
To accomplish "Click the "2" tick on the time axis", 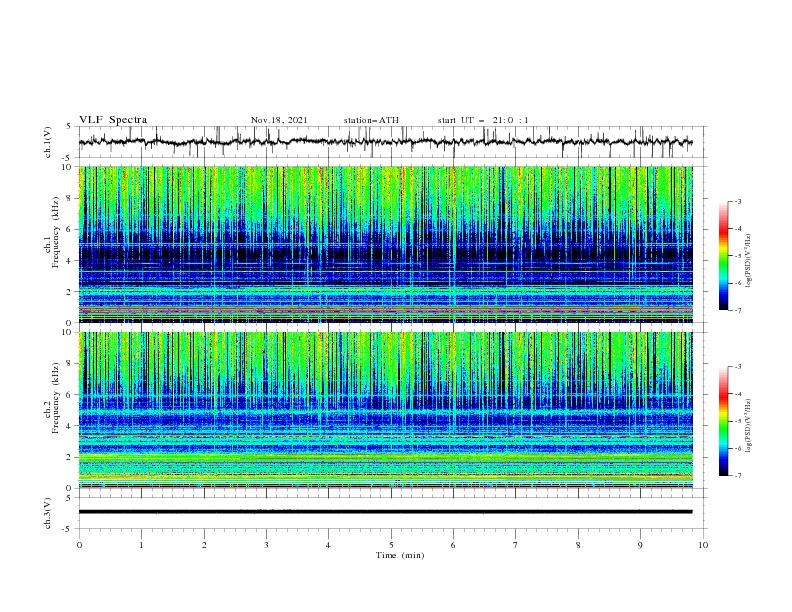I will point(204,545).
